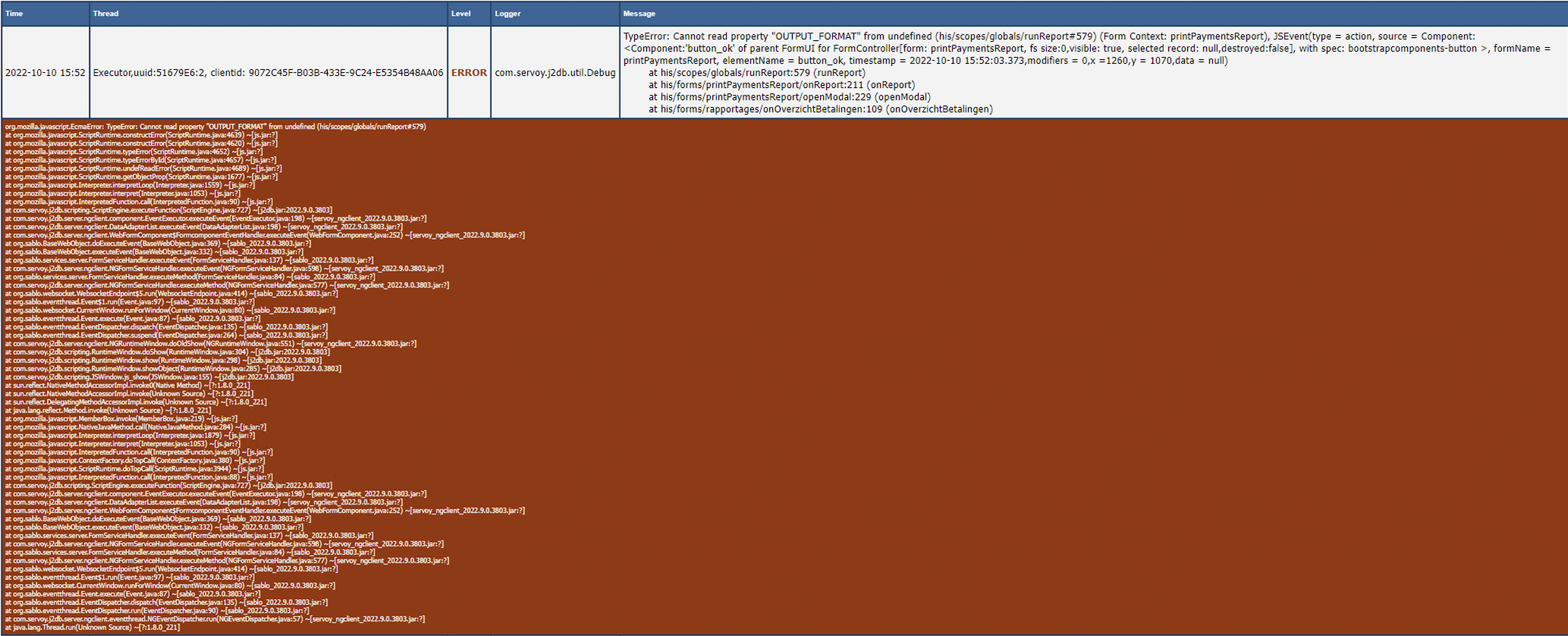Click the ContextFactory.doTopCall trace line

tap(135, 461)
